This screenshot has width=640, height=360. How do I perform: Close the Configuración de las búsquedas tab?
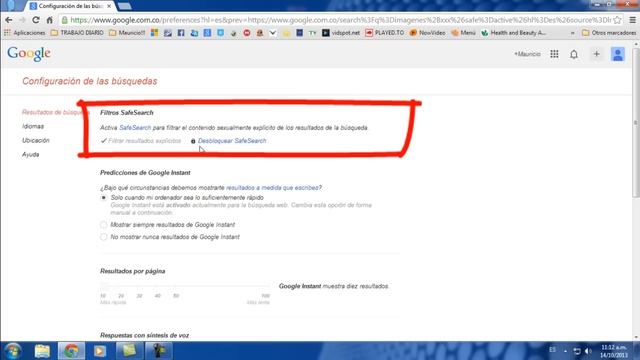point(109,6)
